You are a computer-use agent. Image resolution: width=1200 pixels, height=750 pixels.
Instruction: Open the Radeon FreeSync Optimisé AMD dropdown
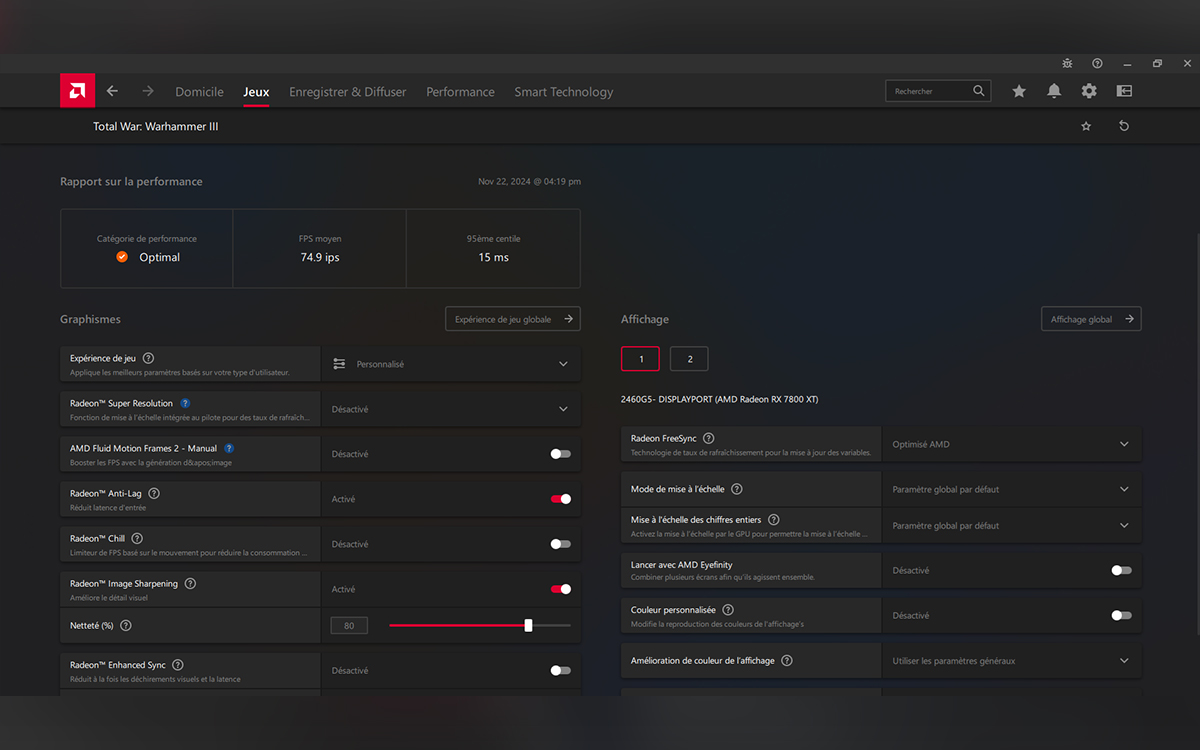1011,444
